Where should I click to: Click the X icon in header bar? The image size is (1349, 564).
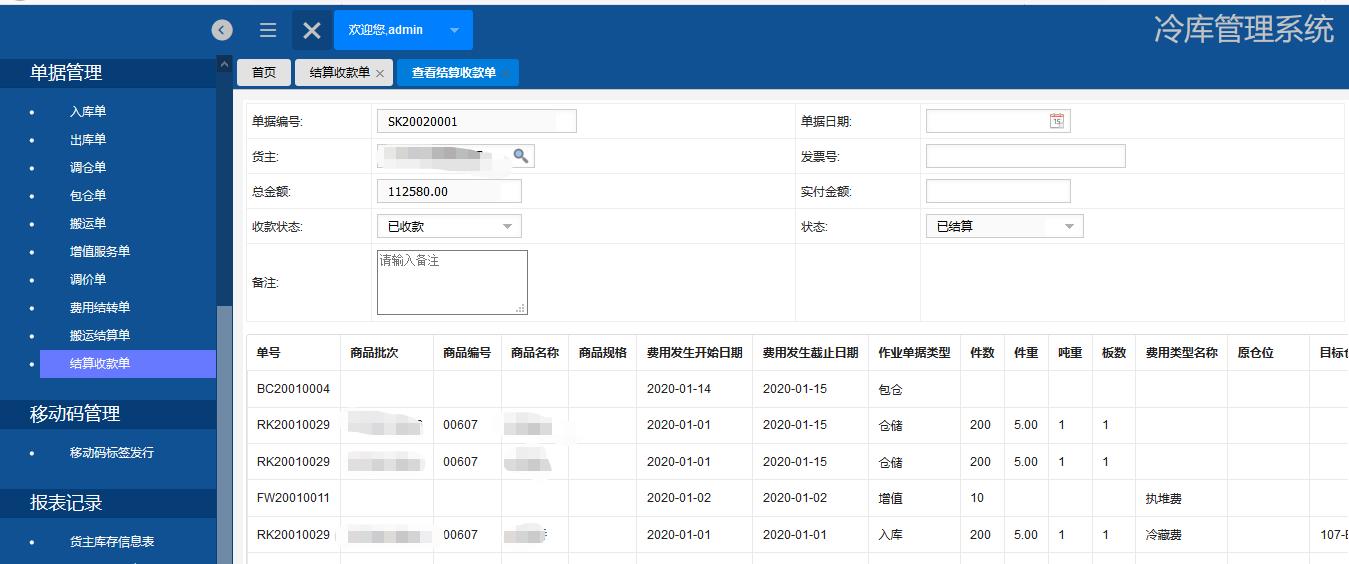pyautogui.click(x=312, y=31)
